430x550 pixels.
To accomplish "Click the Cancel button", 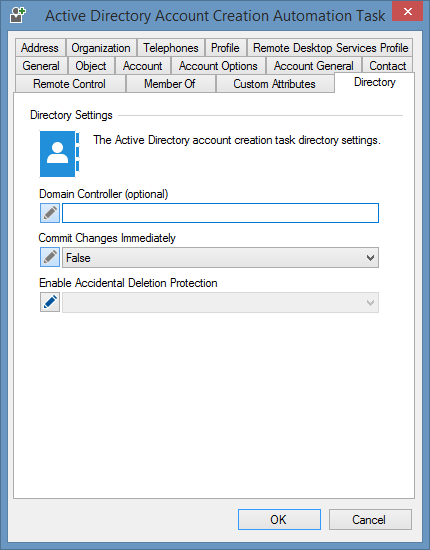I will (x=370, y=519).
